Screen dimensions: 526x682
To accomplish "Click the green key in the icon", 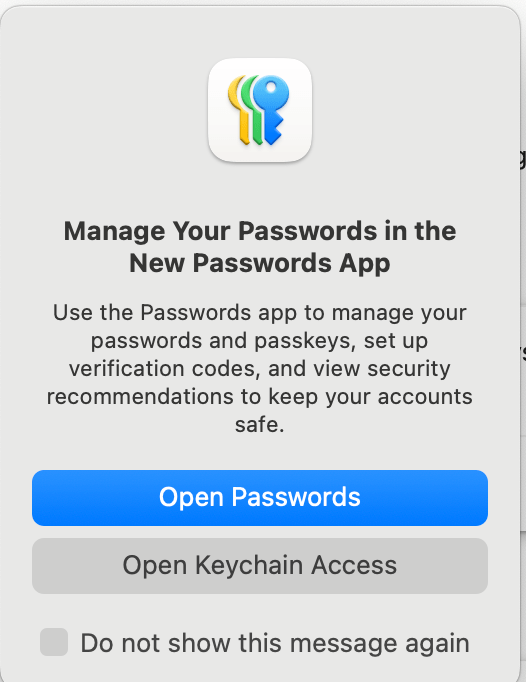I will click(x=252, y=110).
